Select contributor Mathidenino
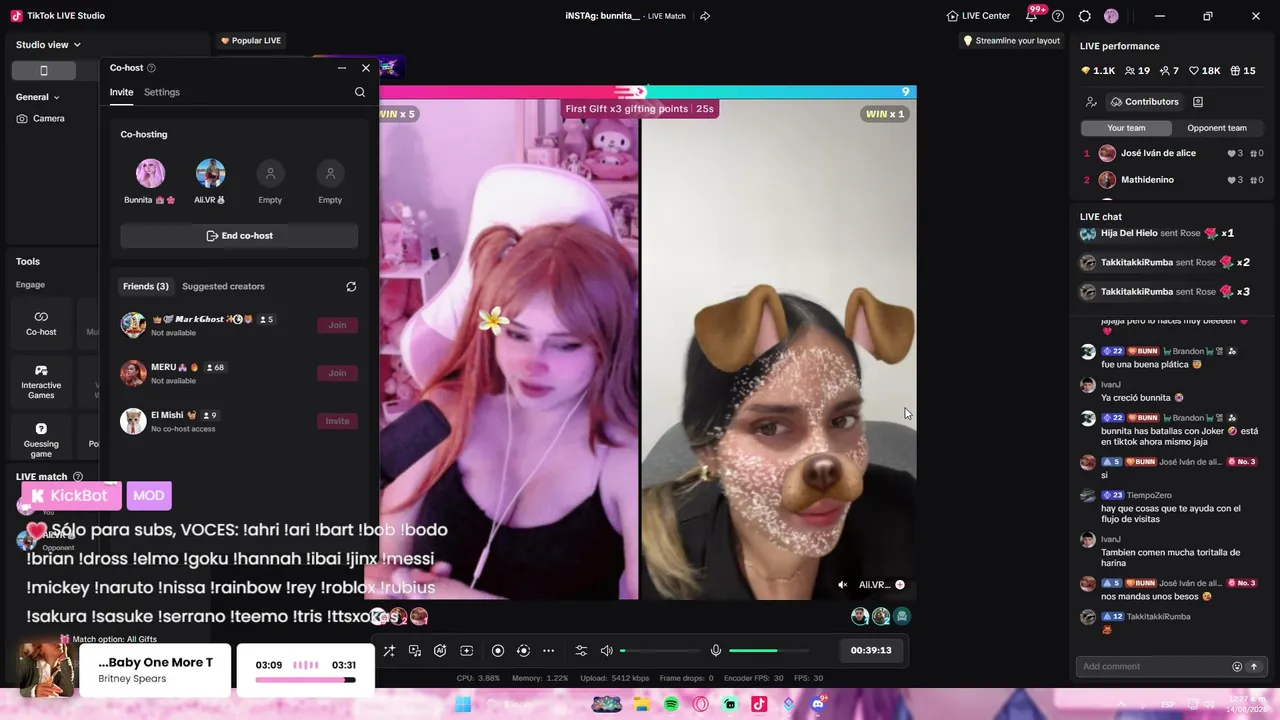Viewport: 1280px width, 720px height. [x=1174, y=180]
